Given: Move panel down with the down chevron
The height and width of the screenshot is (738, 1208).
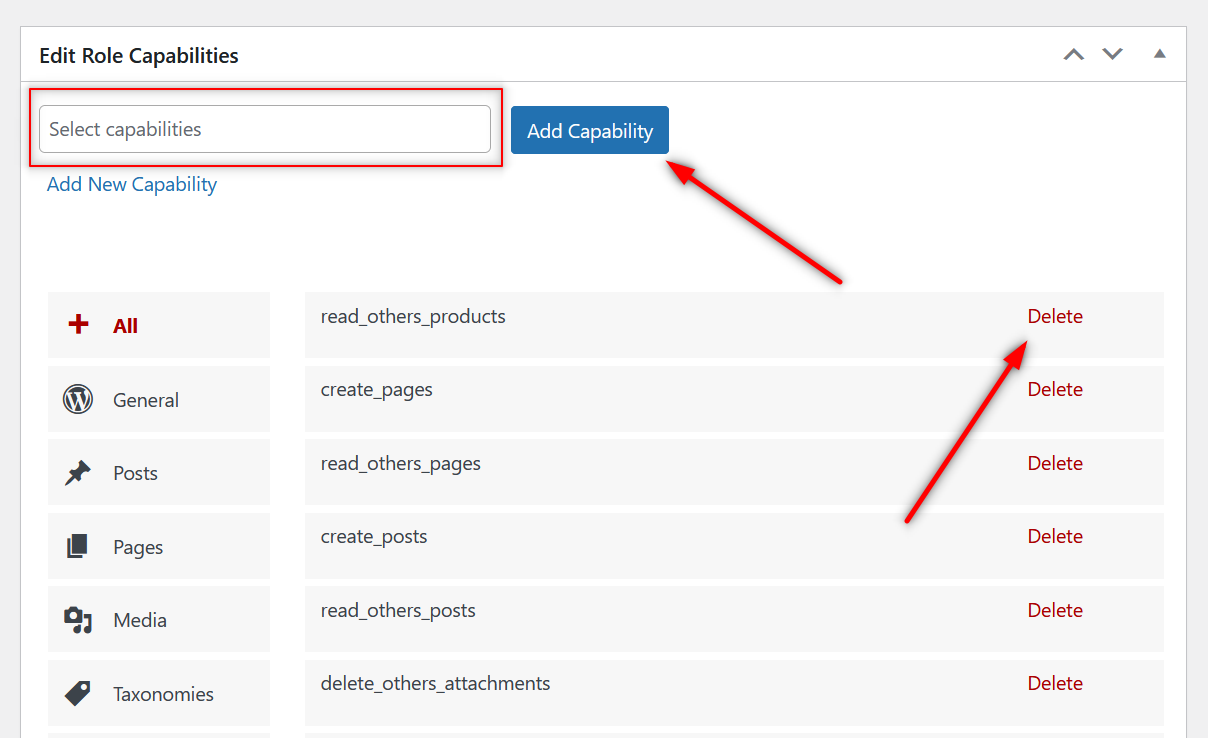Looking at the screenshot, I should tap(1112, 54).
